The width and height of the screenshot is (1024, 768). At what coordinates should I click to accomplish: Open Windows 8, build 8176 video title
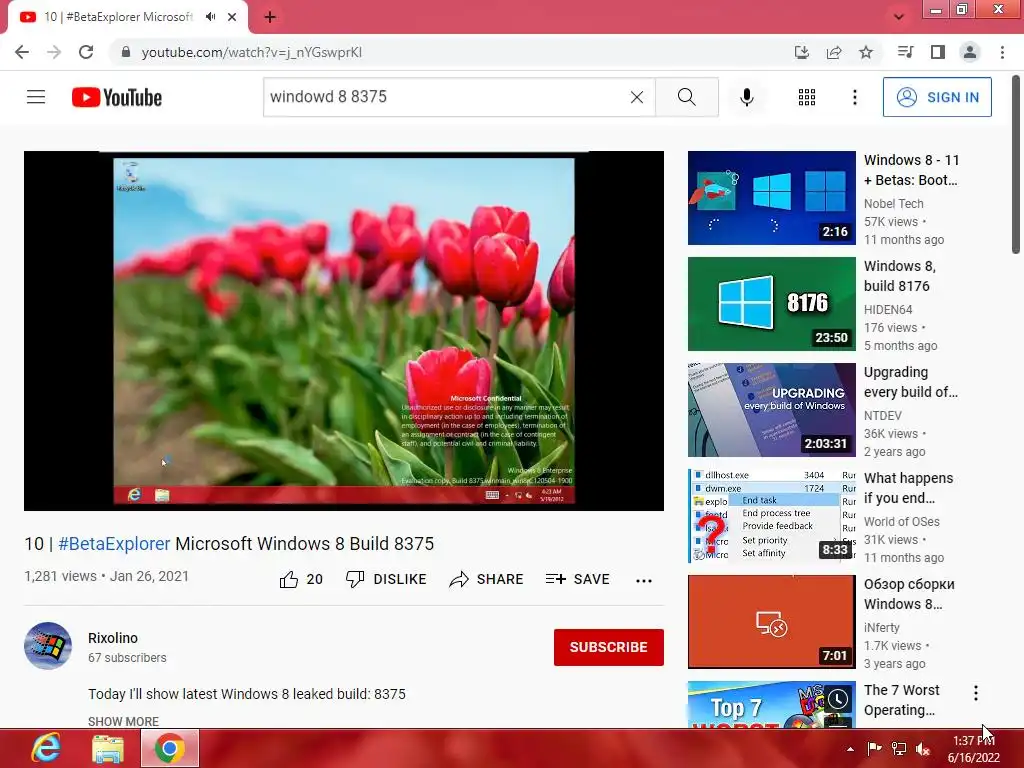coord(900,276)
